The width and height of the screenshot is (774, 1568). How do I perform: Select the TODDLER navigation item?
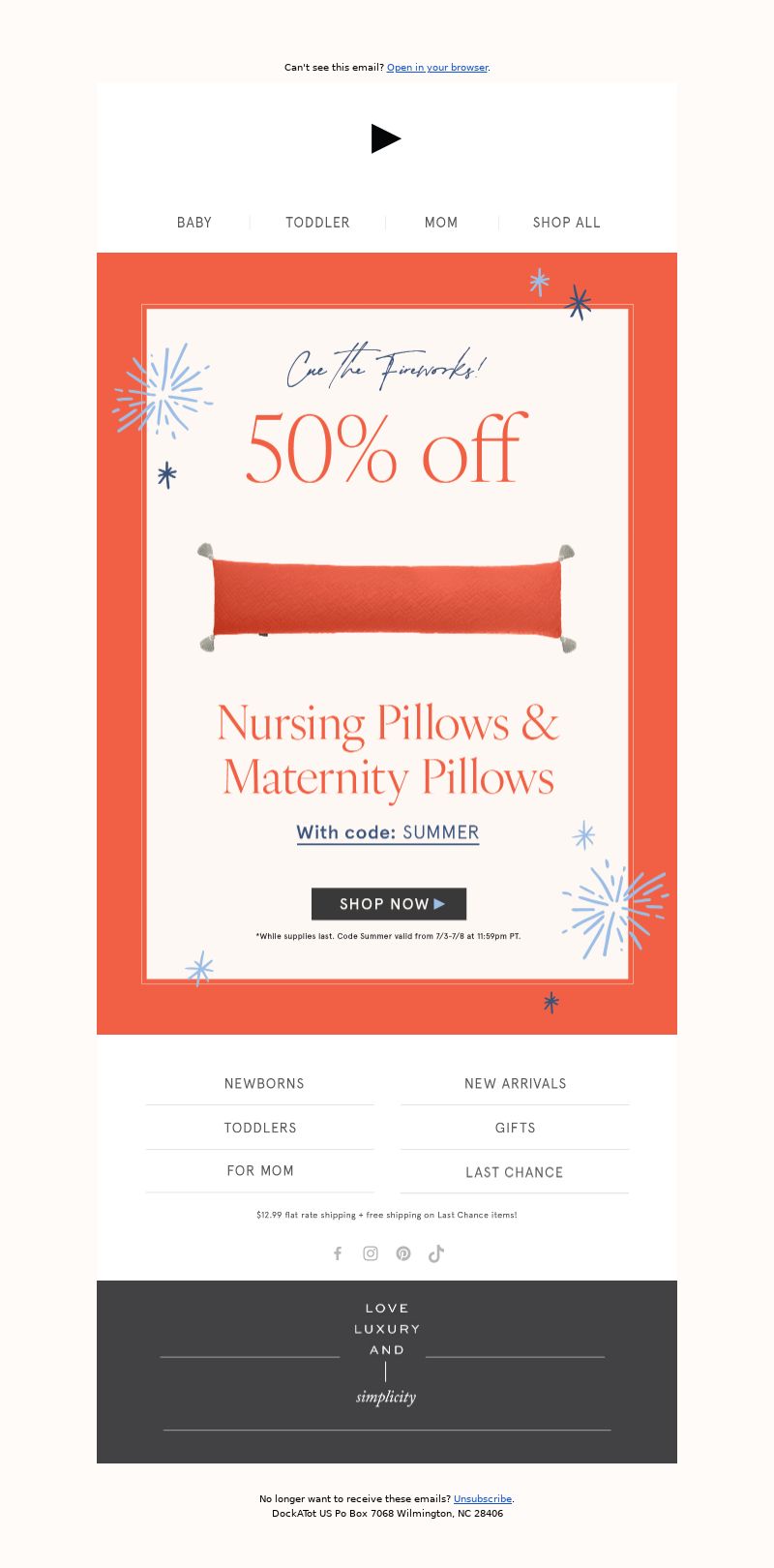(x=317, y=223)
